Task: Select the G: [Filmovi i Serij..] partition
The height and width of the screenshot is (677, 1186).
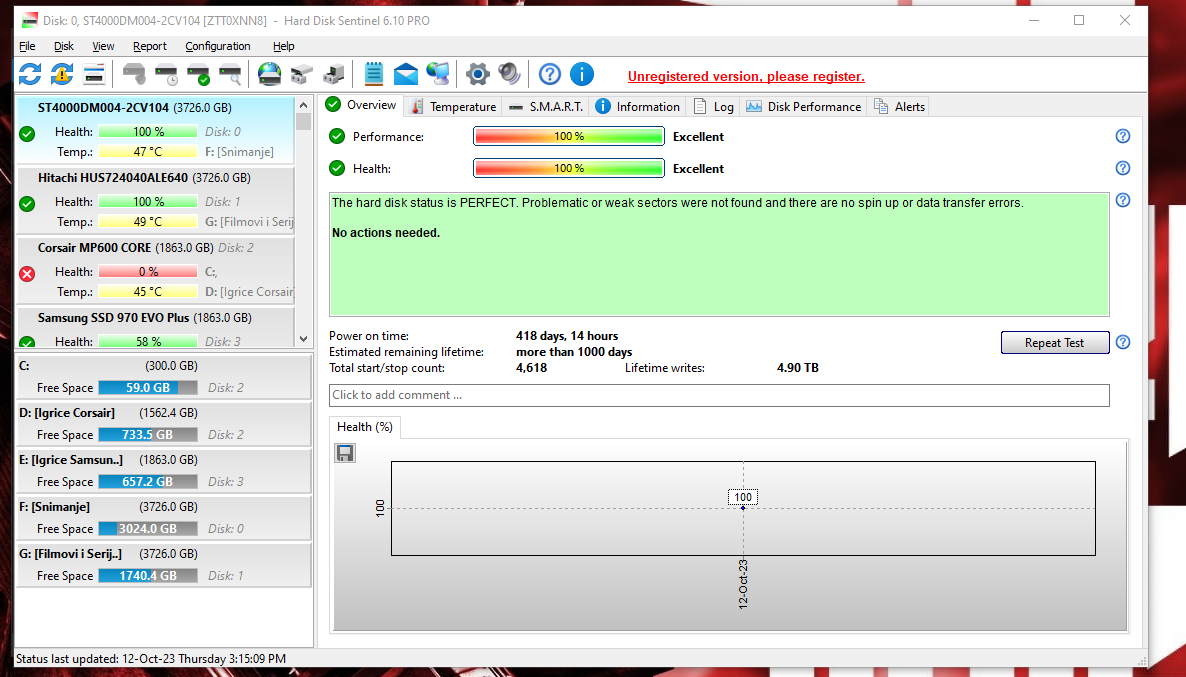Action: (163, 564)
